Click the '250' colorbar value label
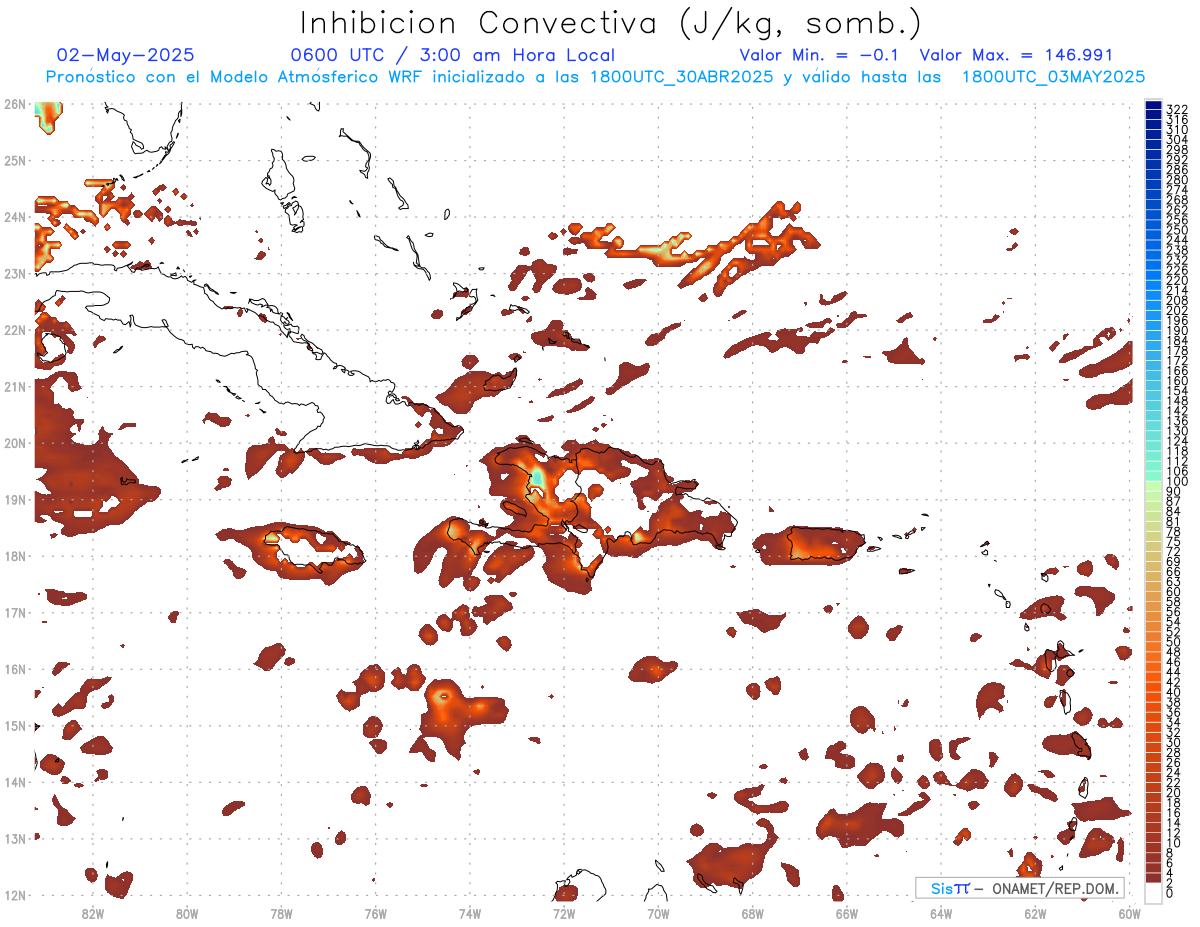 click(x=1177, y=229)
